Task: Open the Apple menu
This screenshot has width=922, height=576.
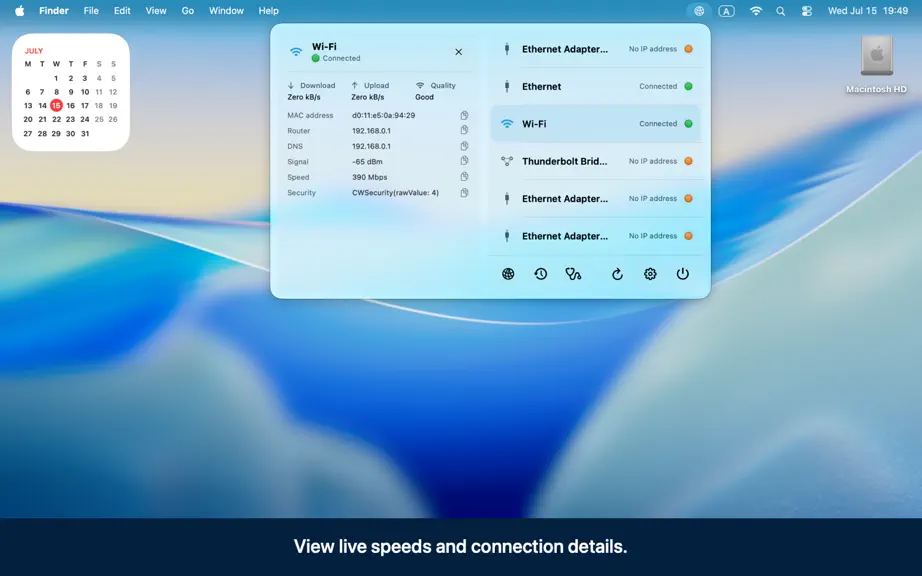Action: pos(19,11)
